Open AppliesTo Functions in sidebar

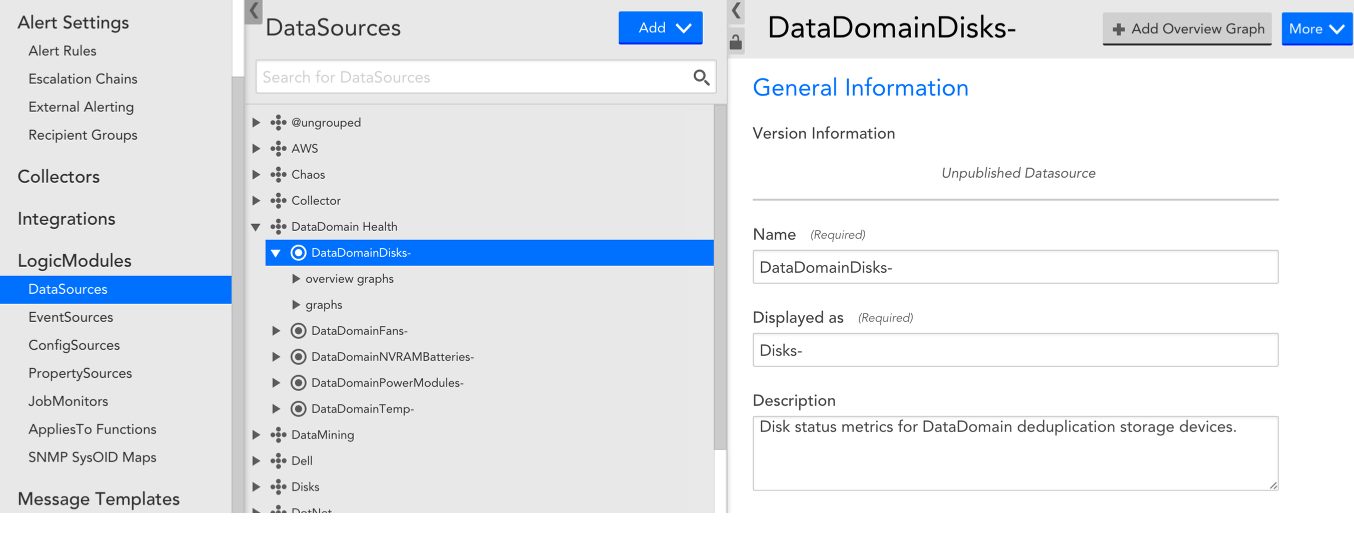tap(92, 429)
